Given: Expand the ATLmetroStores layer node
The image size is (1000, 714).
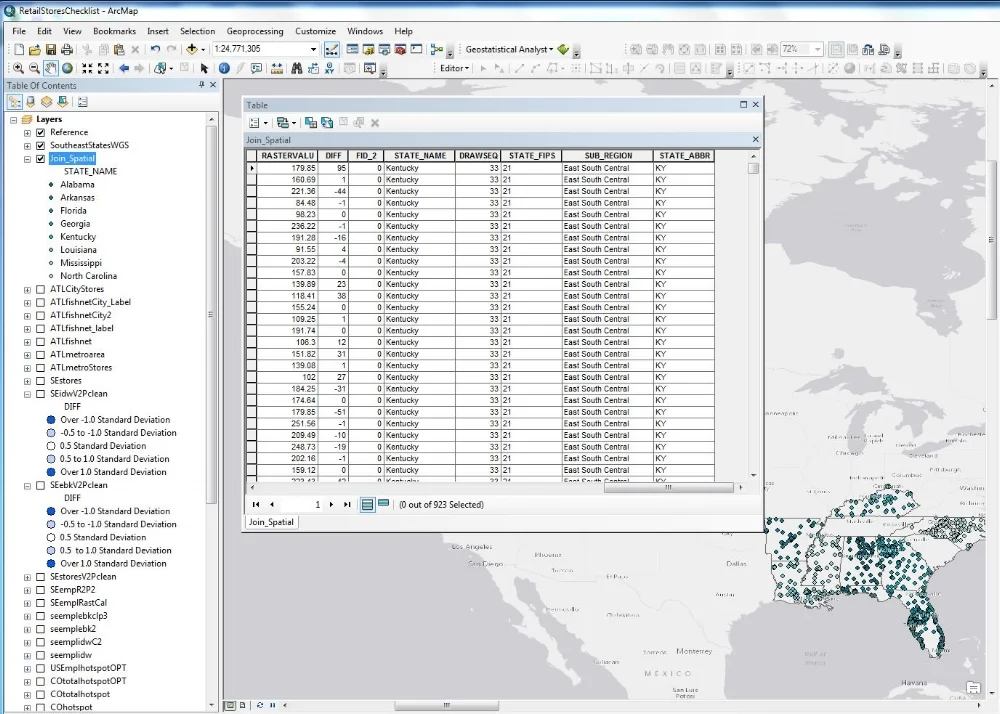Looking at the screenshot, I should point(27,368).
